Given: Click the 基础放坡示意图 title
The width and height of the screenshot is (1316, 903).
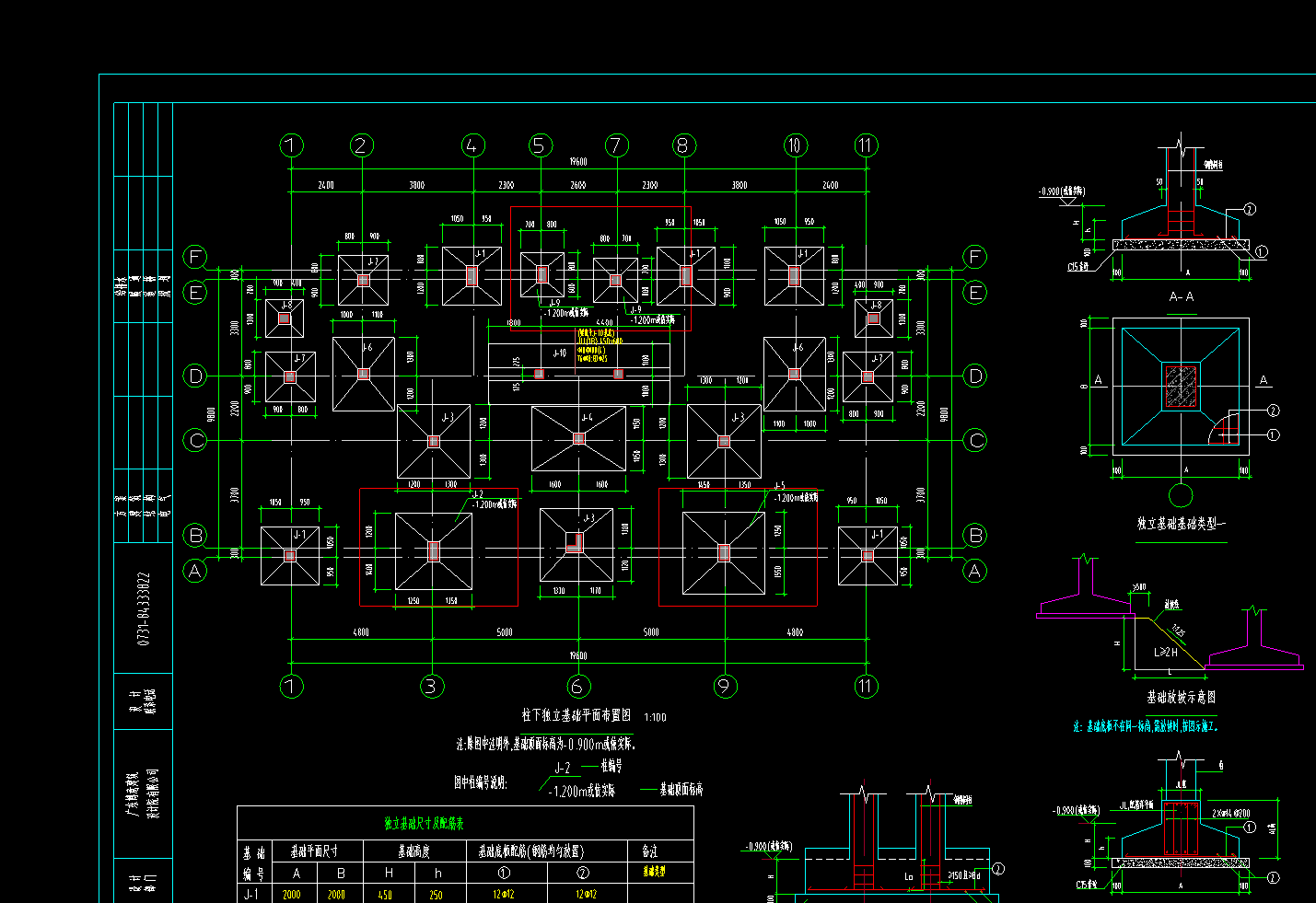Looking at the screenshot, I should [1181, 698].
